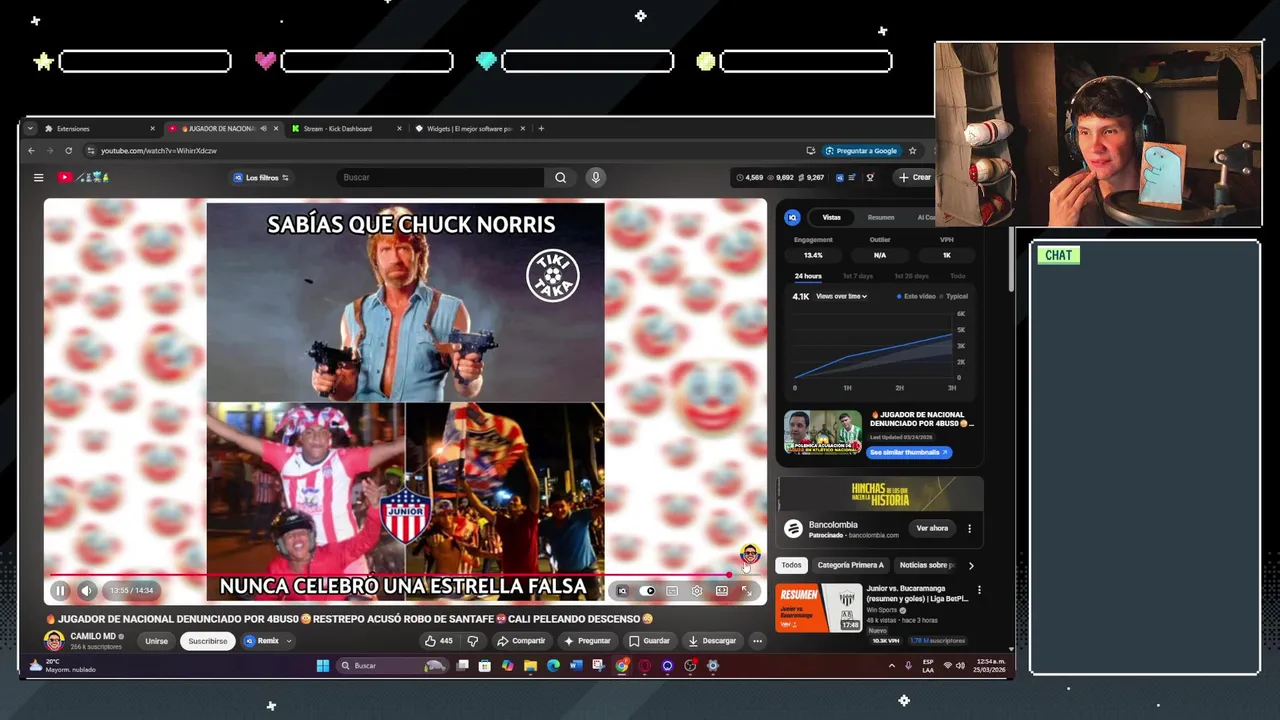Click the YouTube search input field
1280x720 pixels.
pyautogui.click(x=441, y=177)
